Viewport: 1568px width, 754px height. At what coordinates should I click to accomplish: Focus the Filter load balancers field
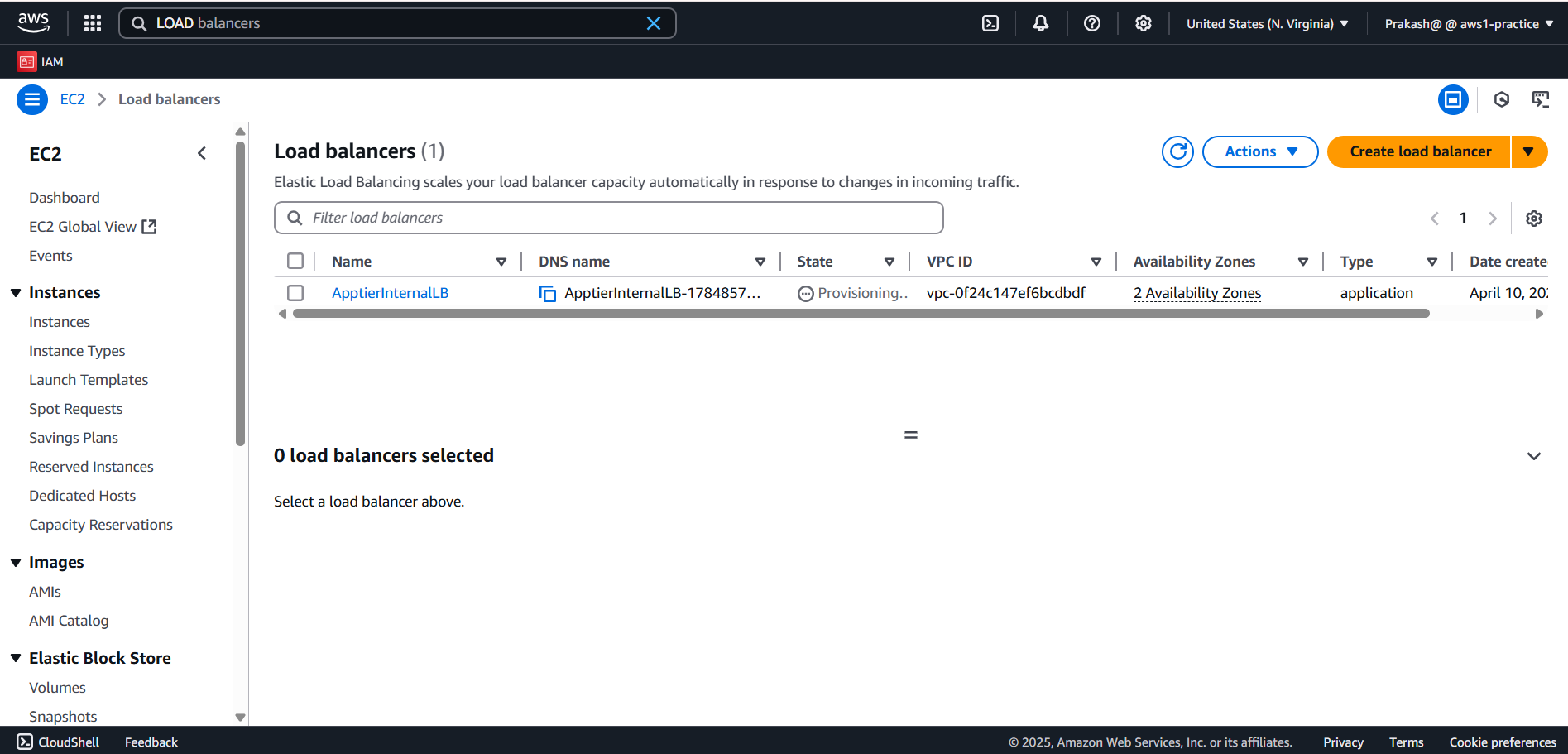tap(608, 218)
